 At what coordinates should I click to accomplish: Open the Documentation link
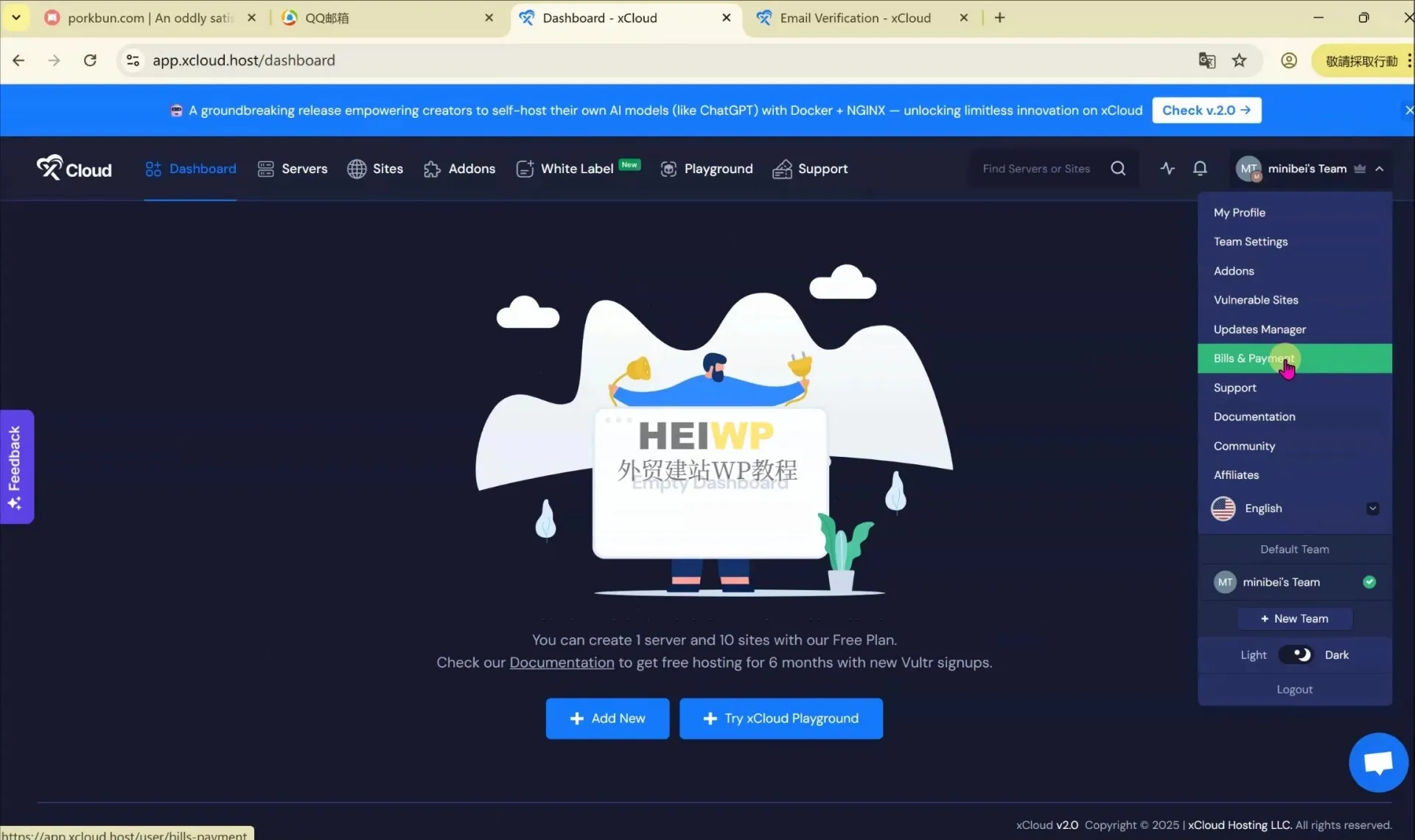[561, 662]
